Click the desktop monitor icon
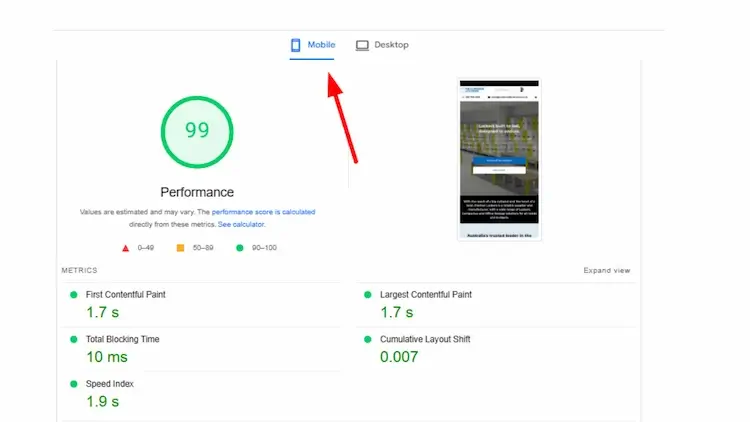Image resolution: width=750 pixels, height=422 pixels. point(362,45)
